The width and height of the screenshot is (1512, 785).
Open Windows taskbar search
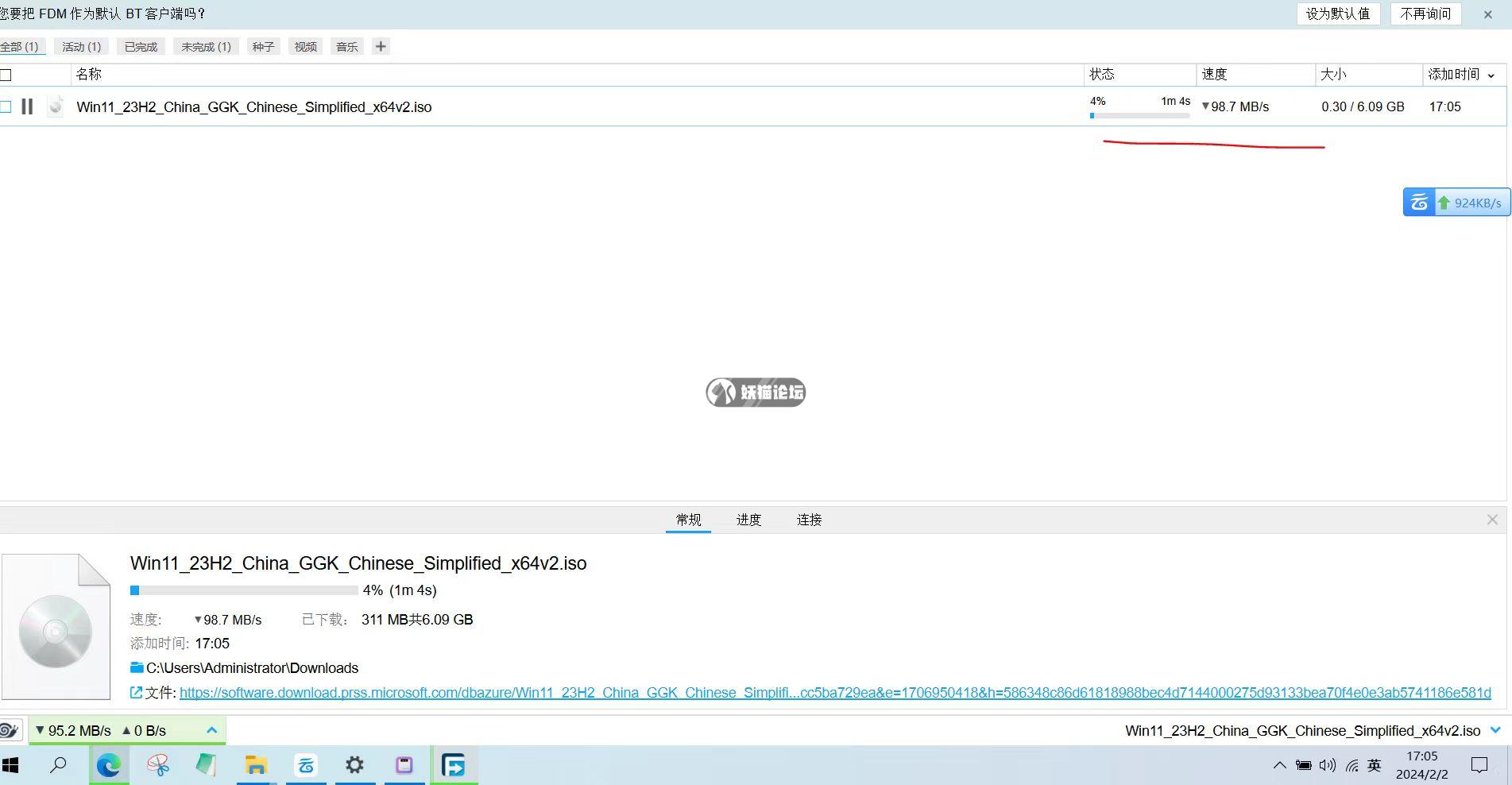click(x=59, y=765)
